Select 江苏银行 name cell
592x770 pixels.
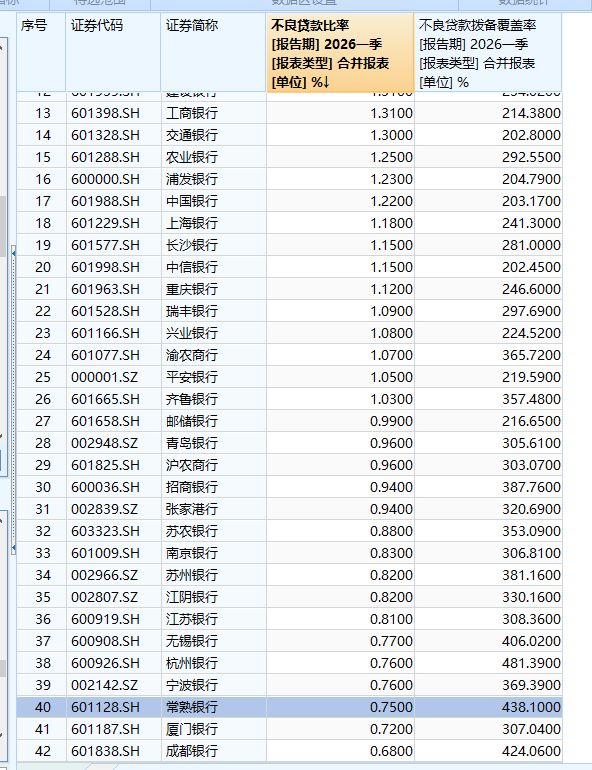(x=214, y=619)
